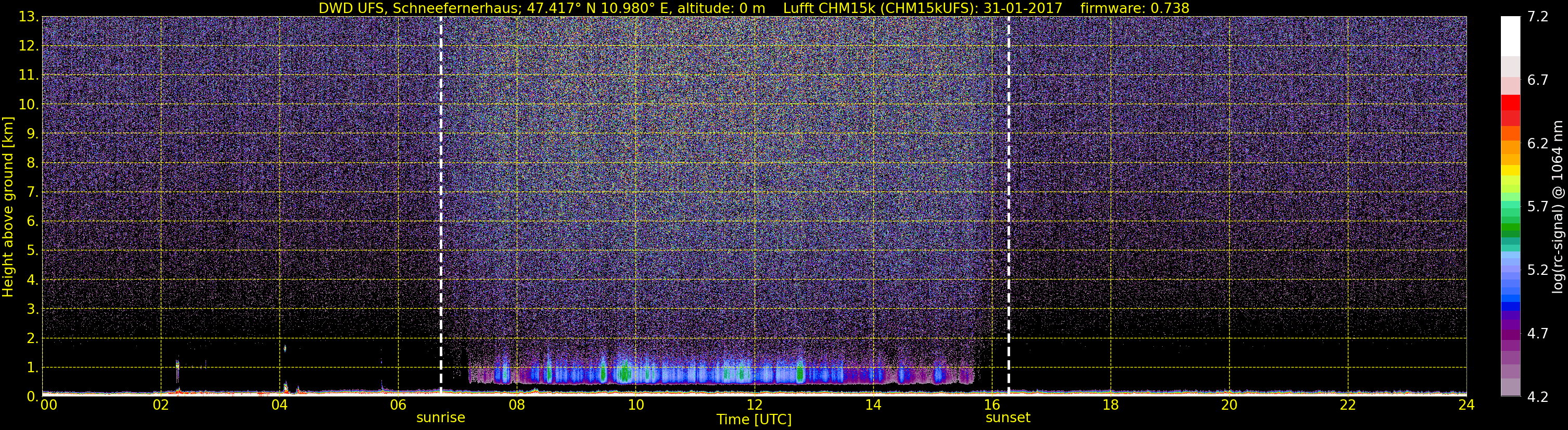
Task: Click the height axis tick '7.'
Action: click(x=32, y=192)
